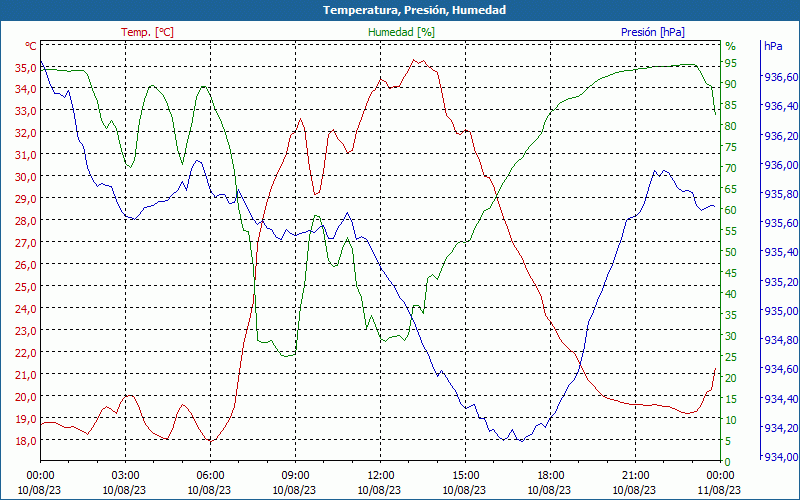This screenshot has width=800, height=500.
Task: Select the green 'Humedad [%]' legend label
Action: [x=401, y=32]
